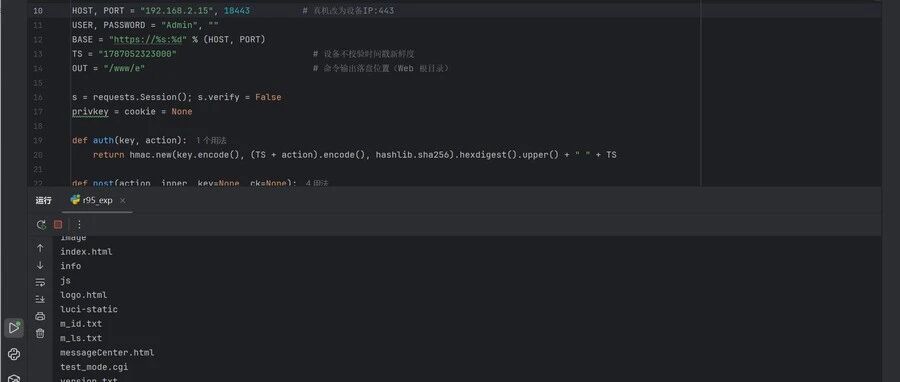Viewport: 900px width, 382px height.
Task: Click the Web root comment on line 14
Action: [382, 68]
